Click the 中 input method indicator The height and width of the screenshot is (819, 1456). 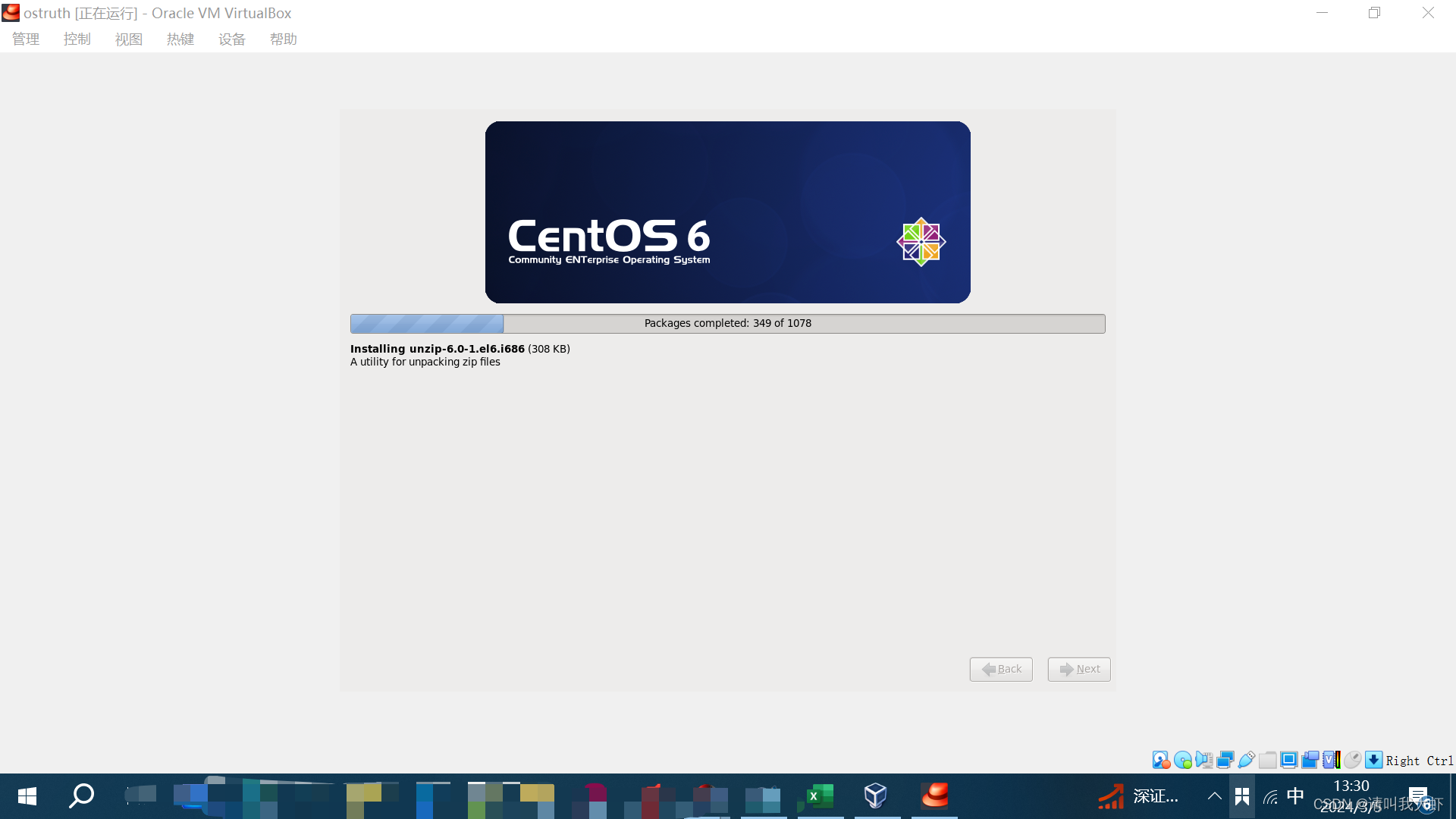(1295, 796)
